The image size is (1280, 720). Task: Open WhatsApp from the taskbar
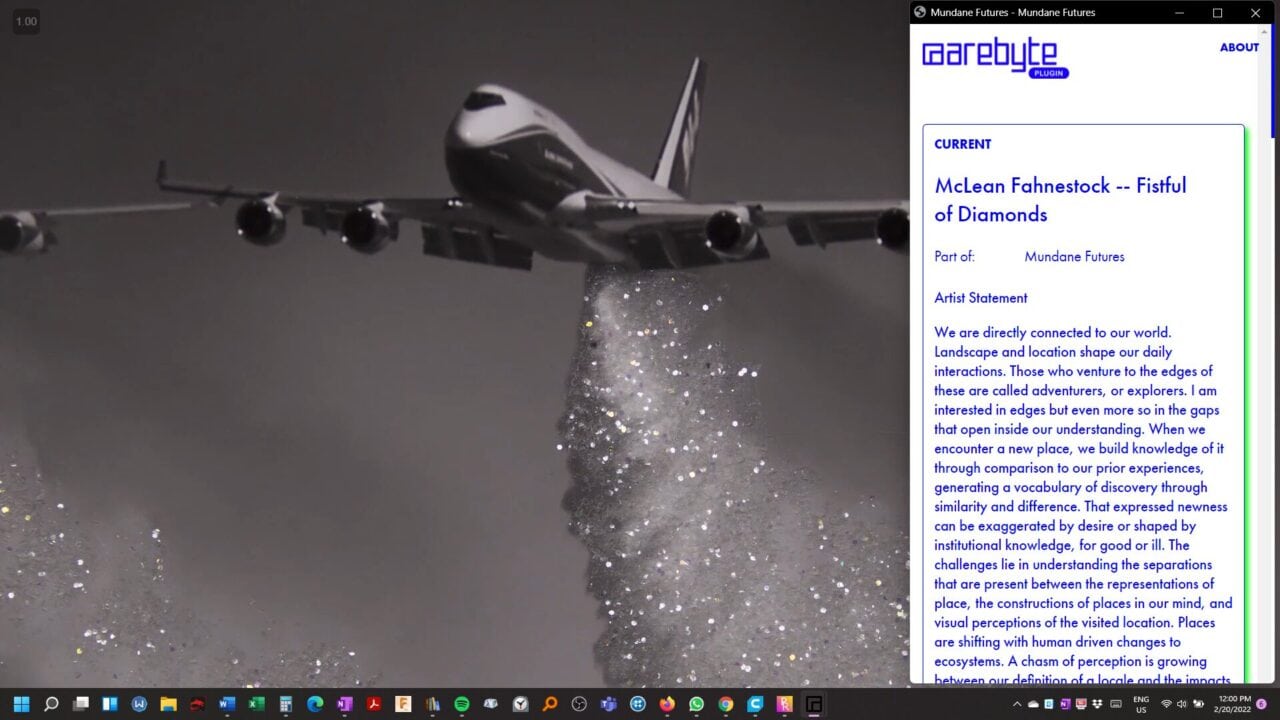(696, 704)
